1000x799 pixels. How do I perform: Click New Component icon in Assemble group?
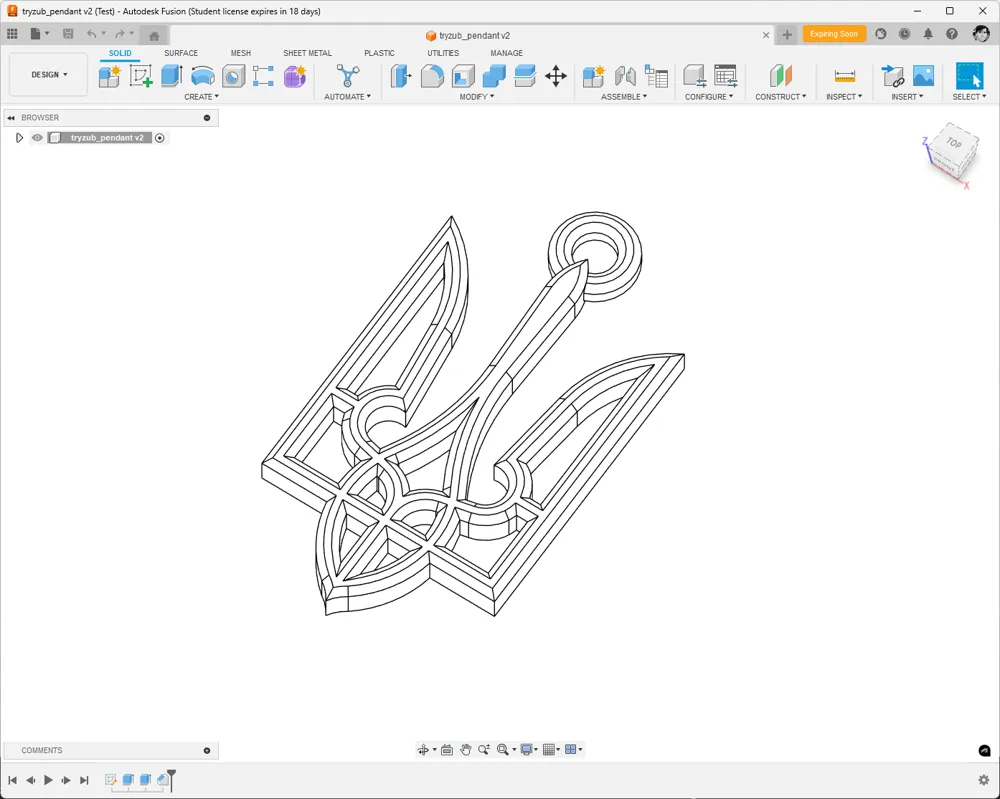[x=593, y=76]
